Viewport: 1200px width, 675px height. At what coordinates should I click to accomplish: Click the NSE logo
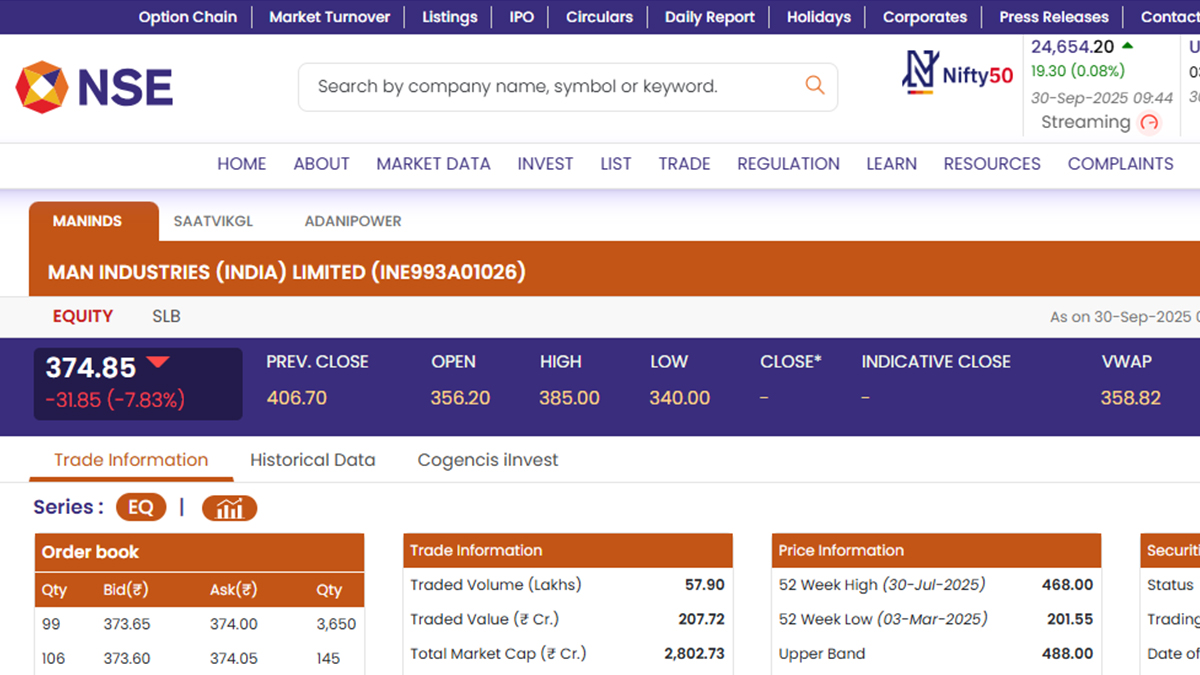click(x=94, y=87)
